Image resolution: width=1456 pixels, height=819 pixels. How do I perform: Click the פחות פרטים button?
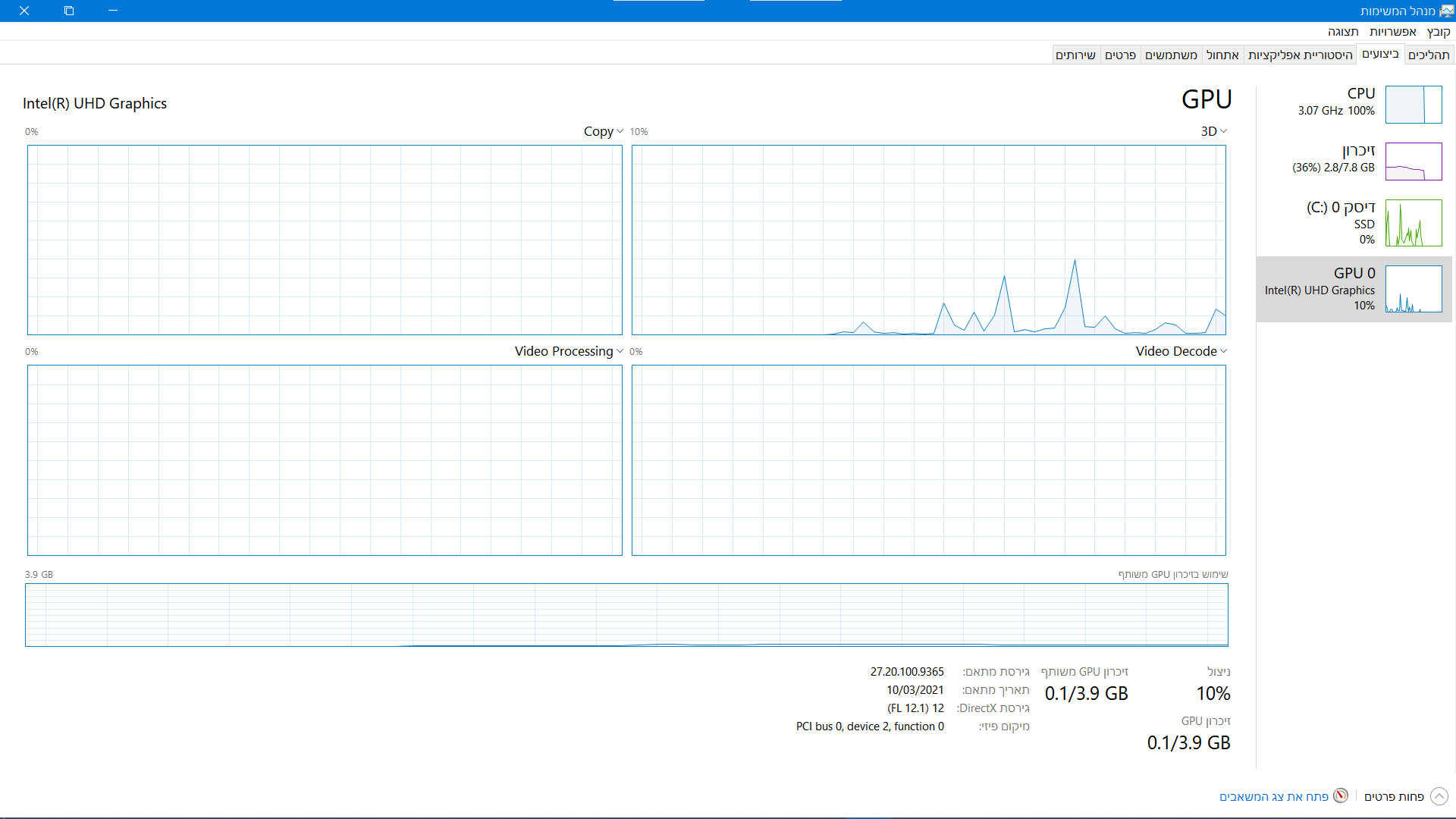click(1394, 796)
